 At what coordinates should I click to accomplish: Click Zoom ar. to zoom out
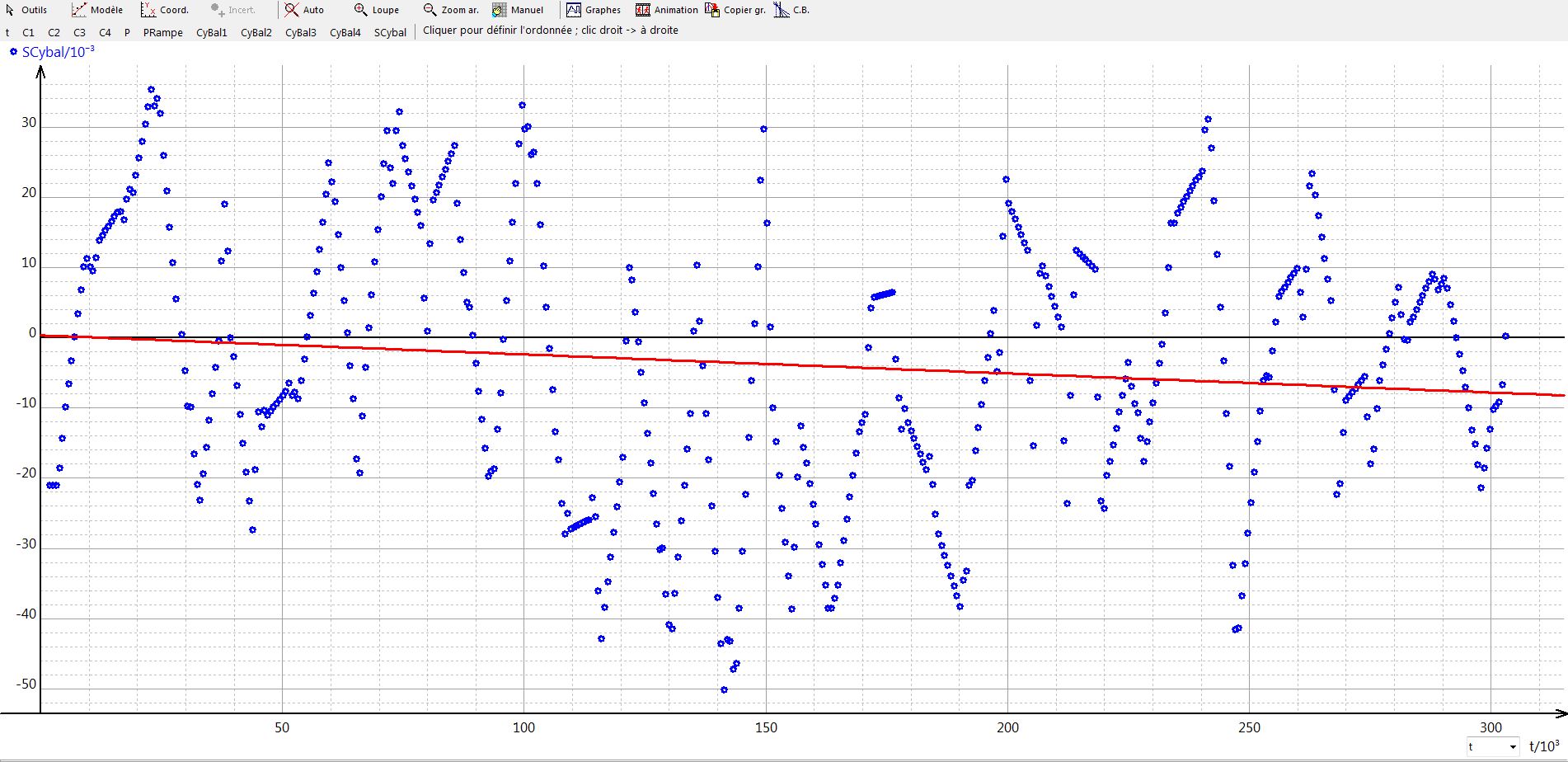tap(451, 10)
